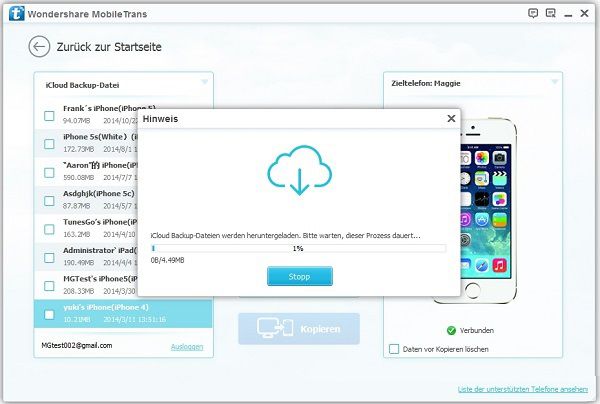Click the Hinweis dialog title
This screenshot has width=600, height=404.
(x=160, y=119)
